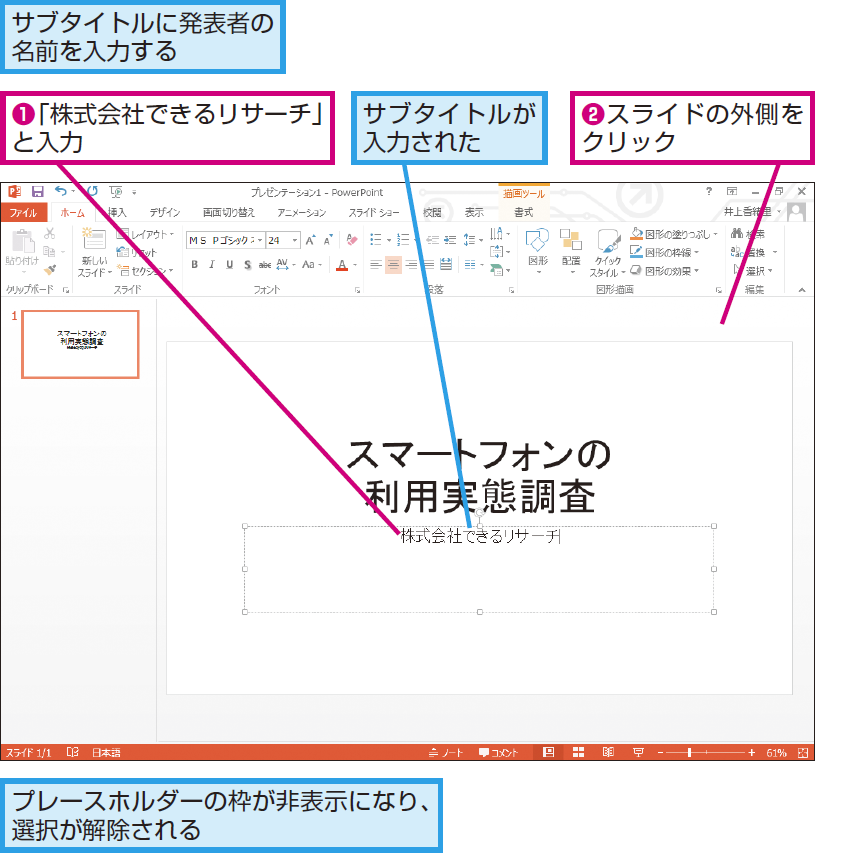Click the Format Painter brush icon

point(50,269)
